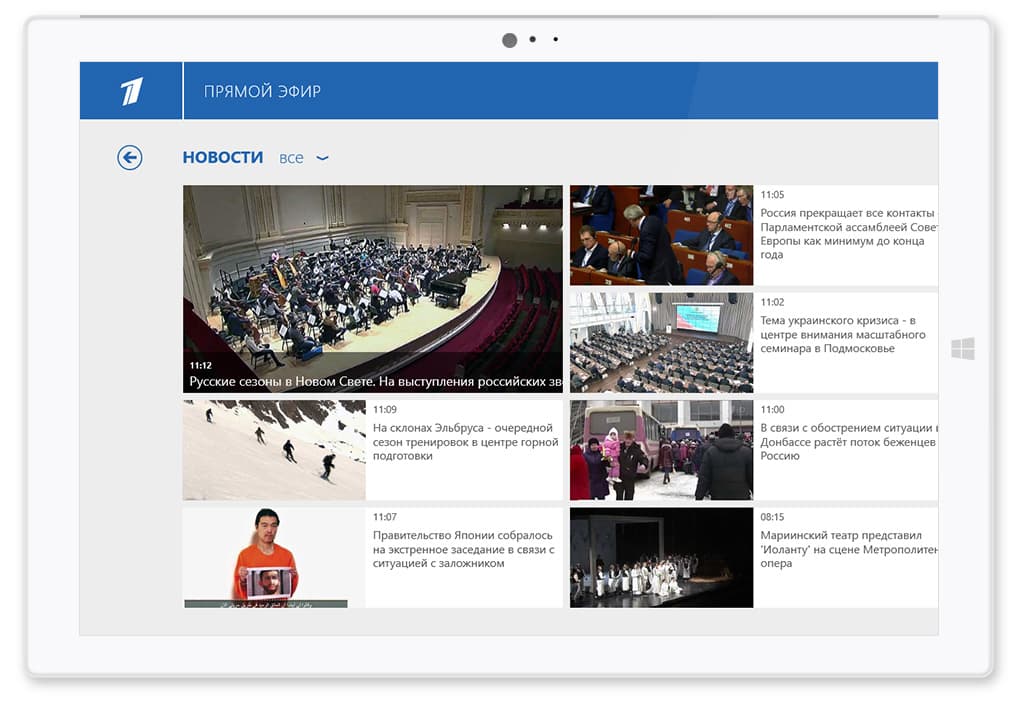Open the 'Тема украинского кризиса' headline

(843, 334)
